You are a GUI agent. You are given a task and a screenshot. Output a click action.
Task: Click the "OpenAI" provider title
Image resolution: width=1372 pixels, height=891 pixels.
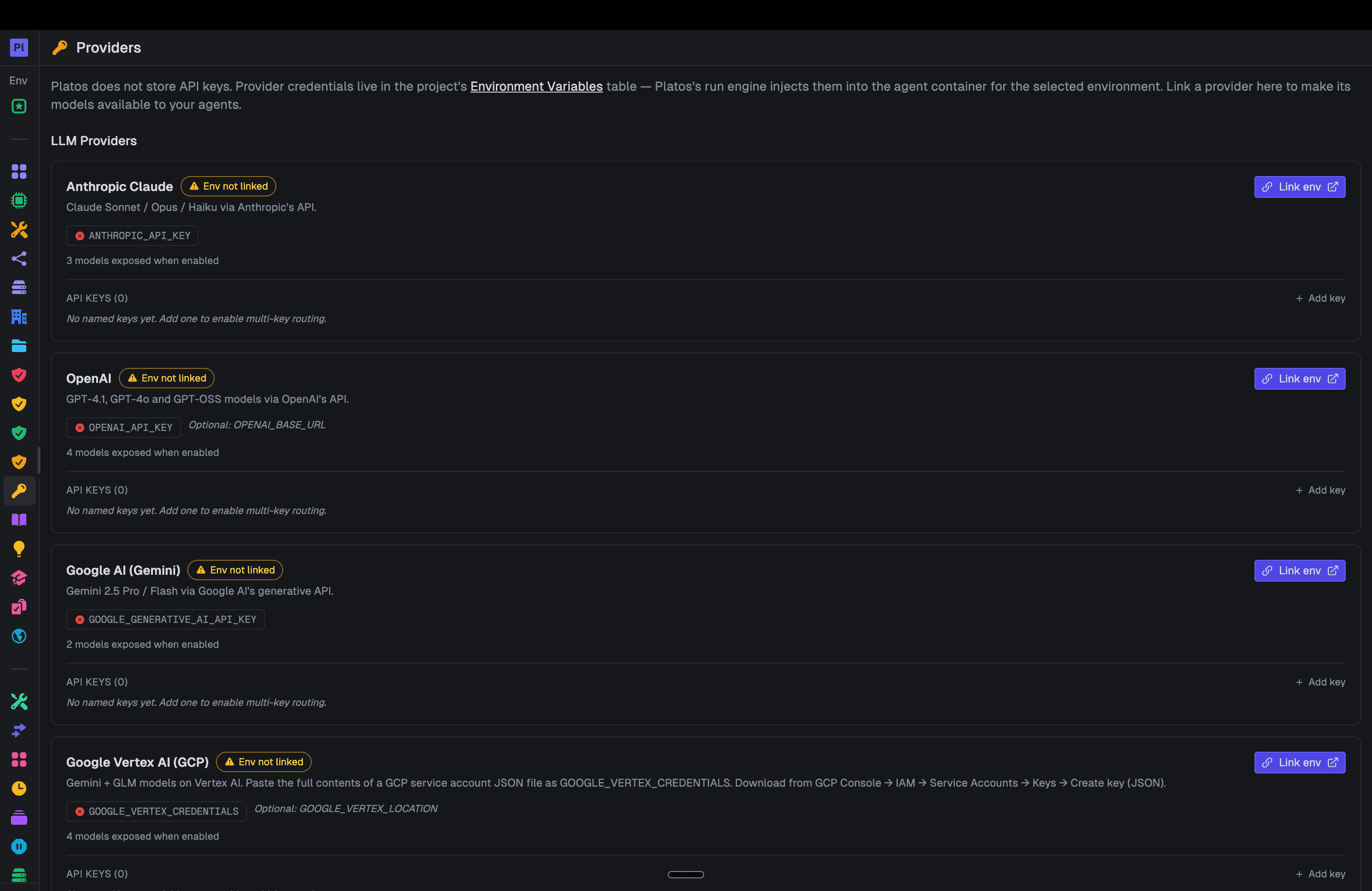tap(89, 379)
